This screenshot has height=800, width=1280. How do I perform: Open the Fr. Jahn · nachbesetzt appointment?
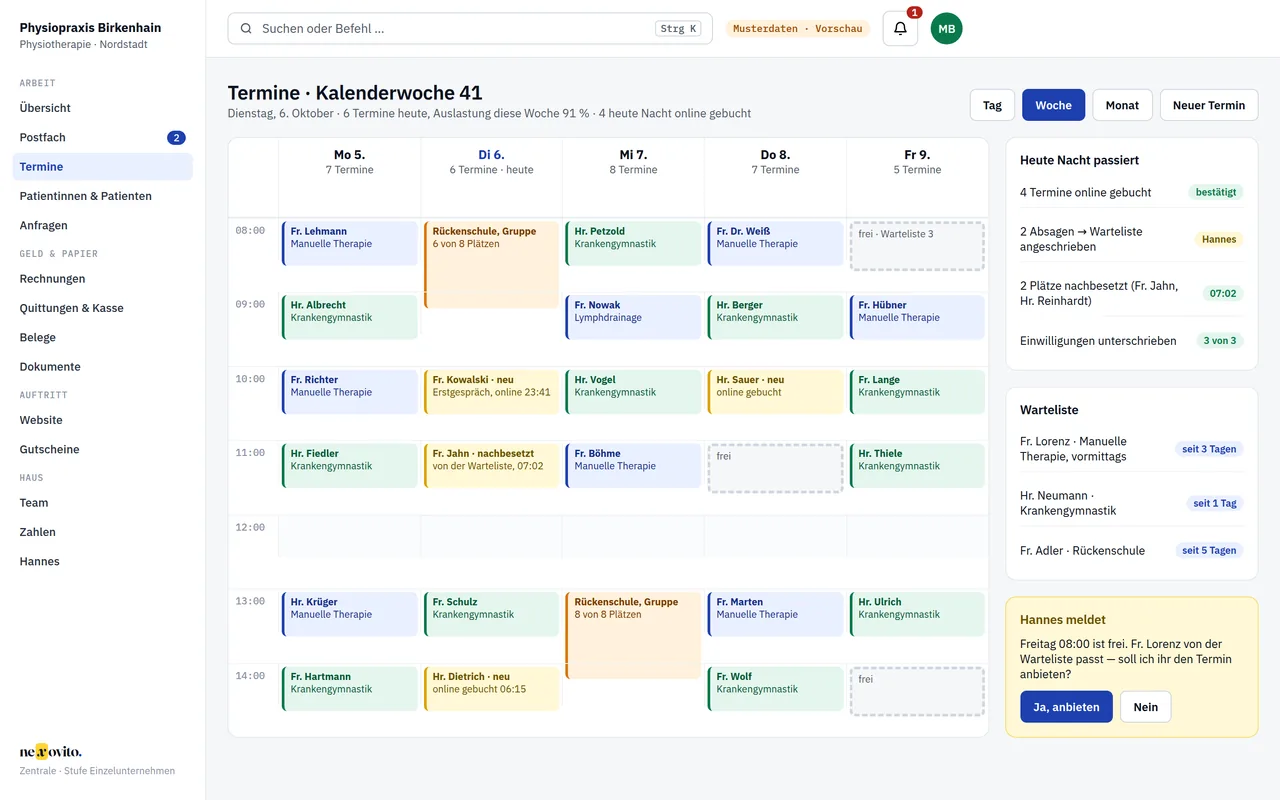click(x=491, y=466)
